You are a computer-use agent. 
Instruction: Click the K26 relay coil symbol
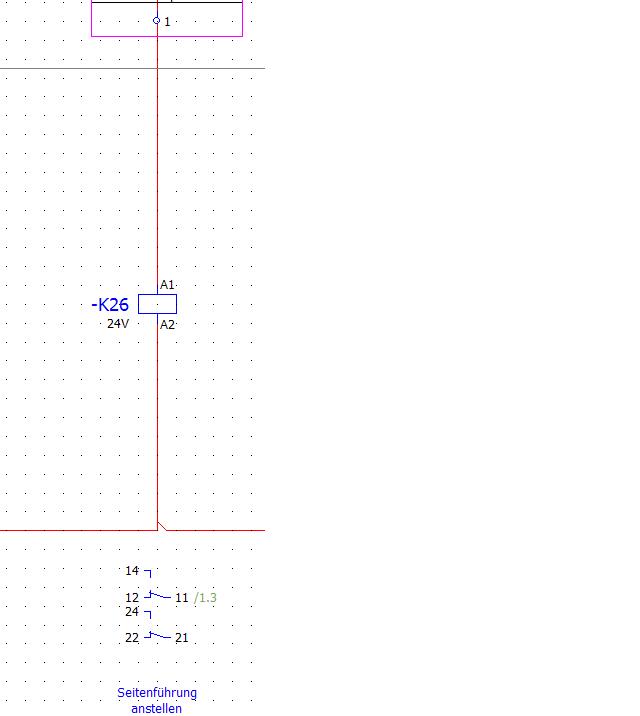point(157,304)
